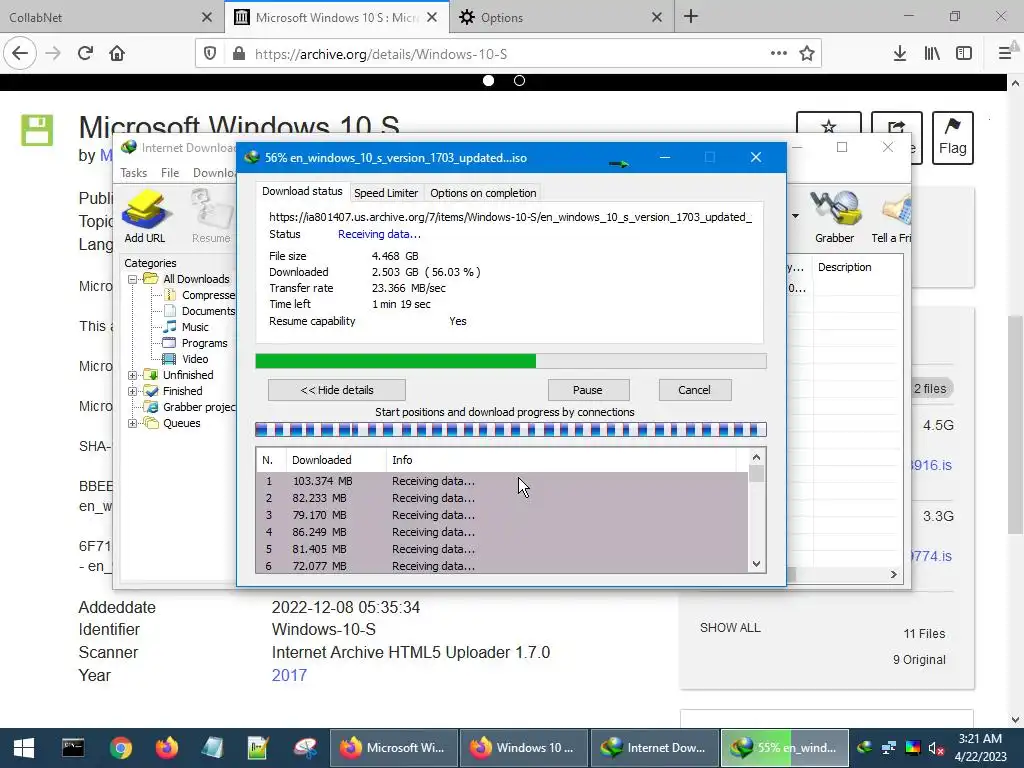The image size is (1024, 768).
Task: Switch to the Options browser tab
Action: [562, 17]
